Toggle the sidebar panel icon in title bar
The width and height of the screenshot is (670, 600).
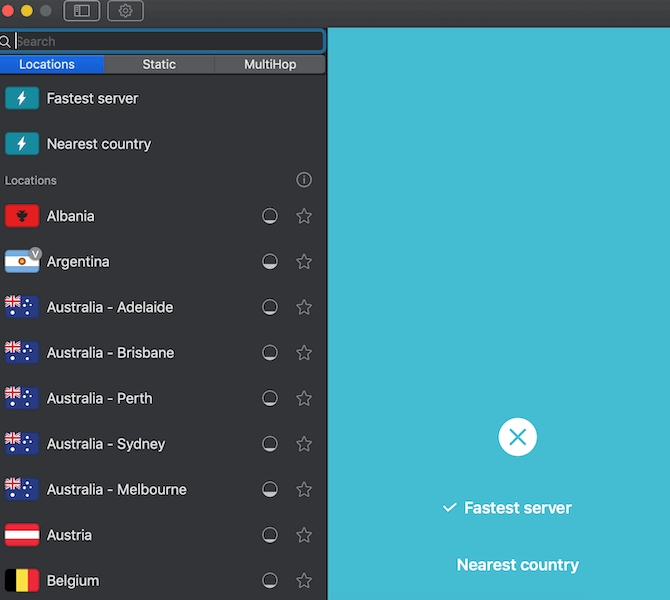tap(82, 11)
